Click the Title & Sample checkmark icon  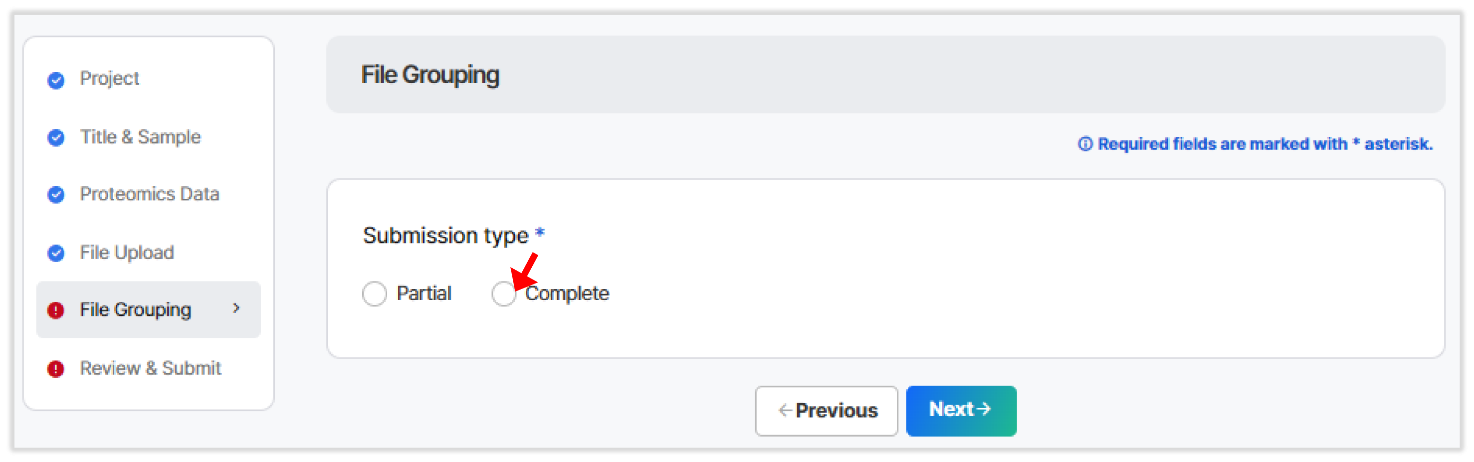pos(56,138)
